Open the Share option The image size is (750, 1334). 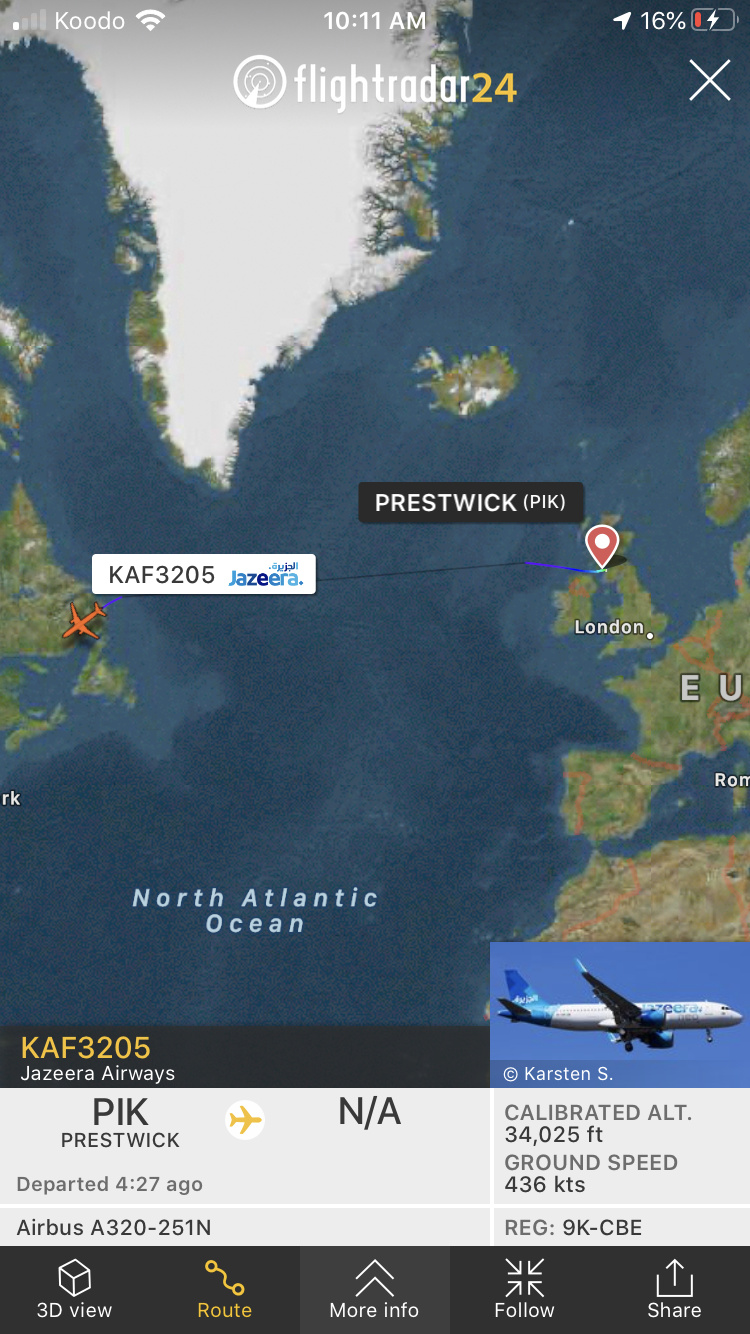tap(674, 1290)
